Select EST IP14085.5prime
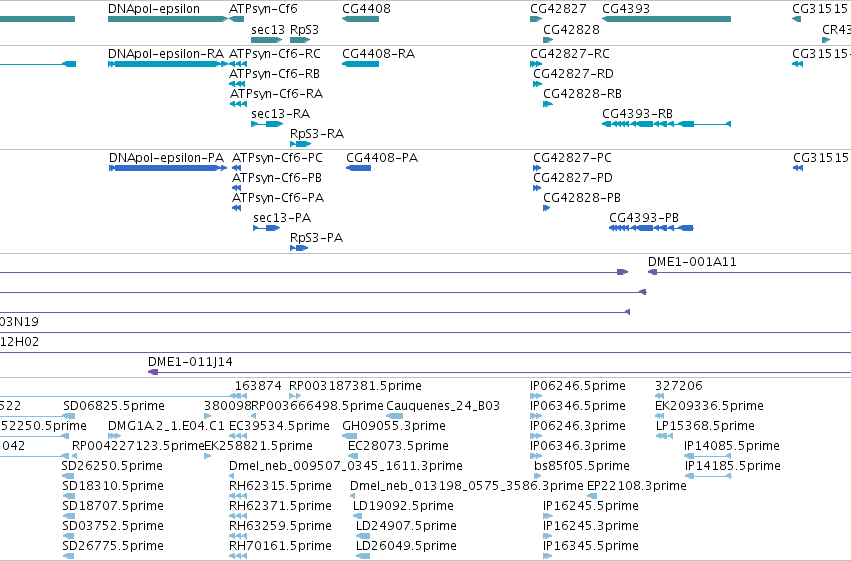This screenshot has height=561, width=851. pos(708,456)
